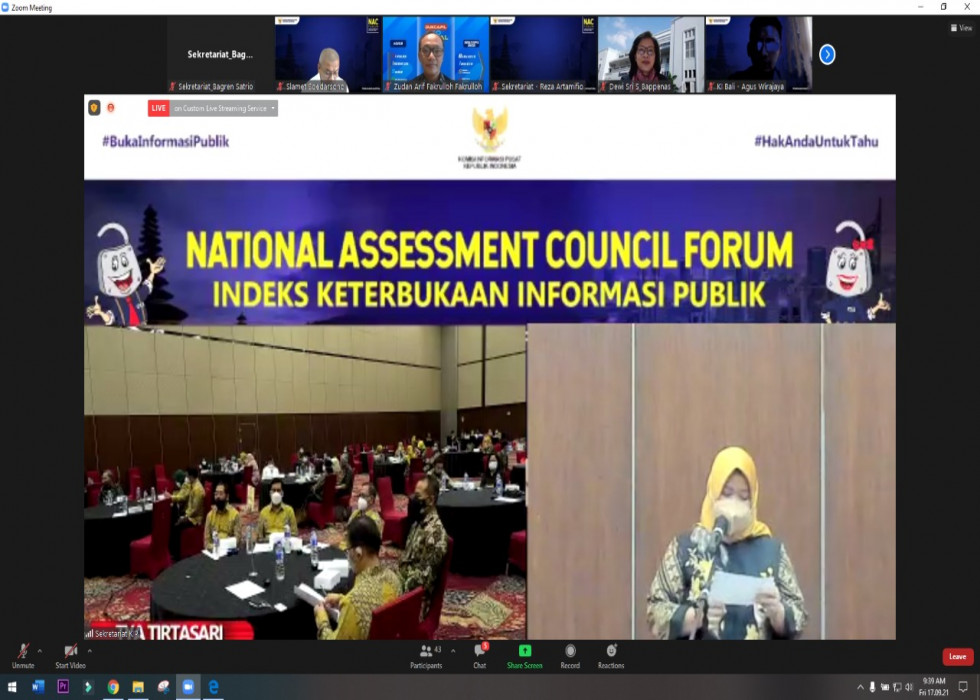This screenshot has width=980, height=700.
Task: Turn on camera with Start Video
Action: click(x=70, y=651)
